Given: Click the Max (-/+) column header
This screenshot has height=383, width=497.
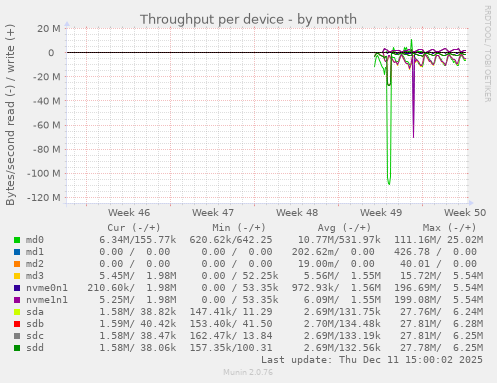Looking at the screenshot, I should coord(449,228).
